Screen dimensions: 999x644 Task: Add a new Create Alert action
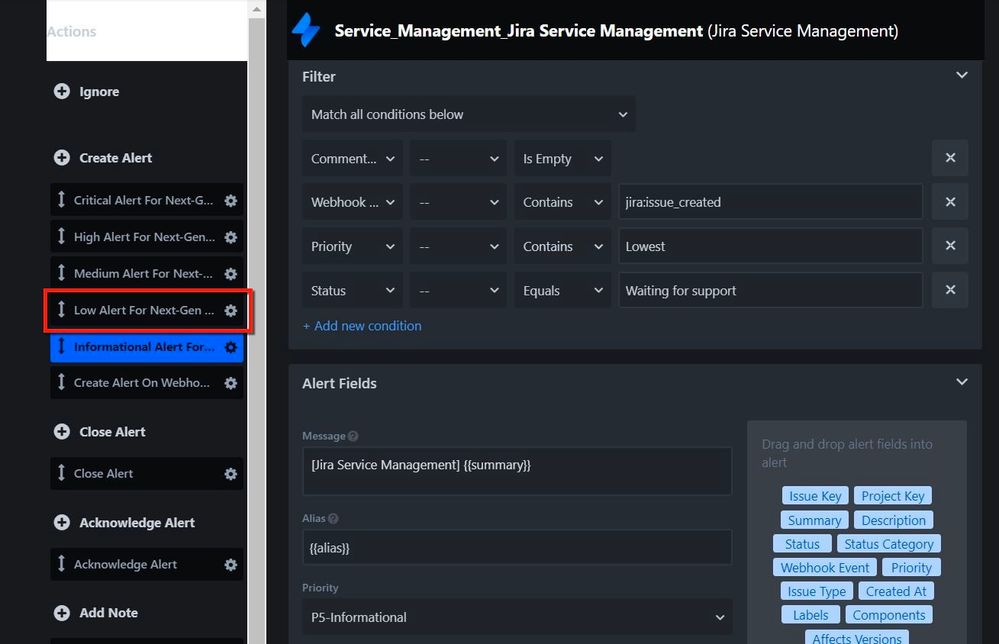[62, 157]
